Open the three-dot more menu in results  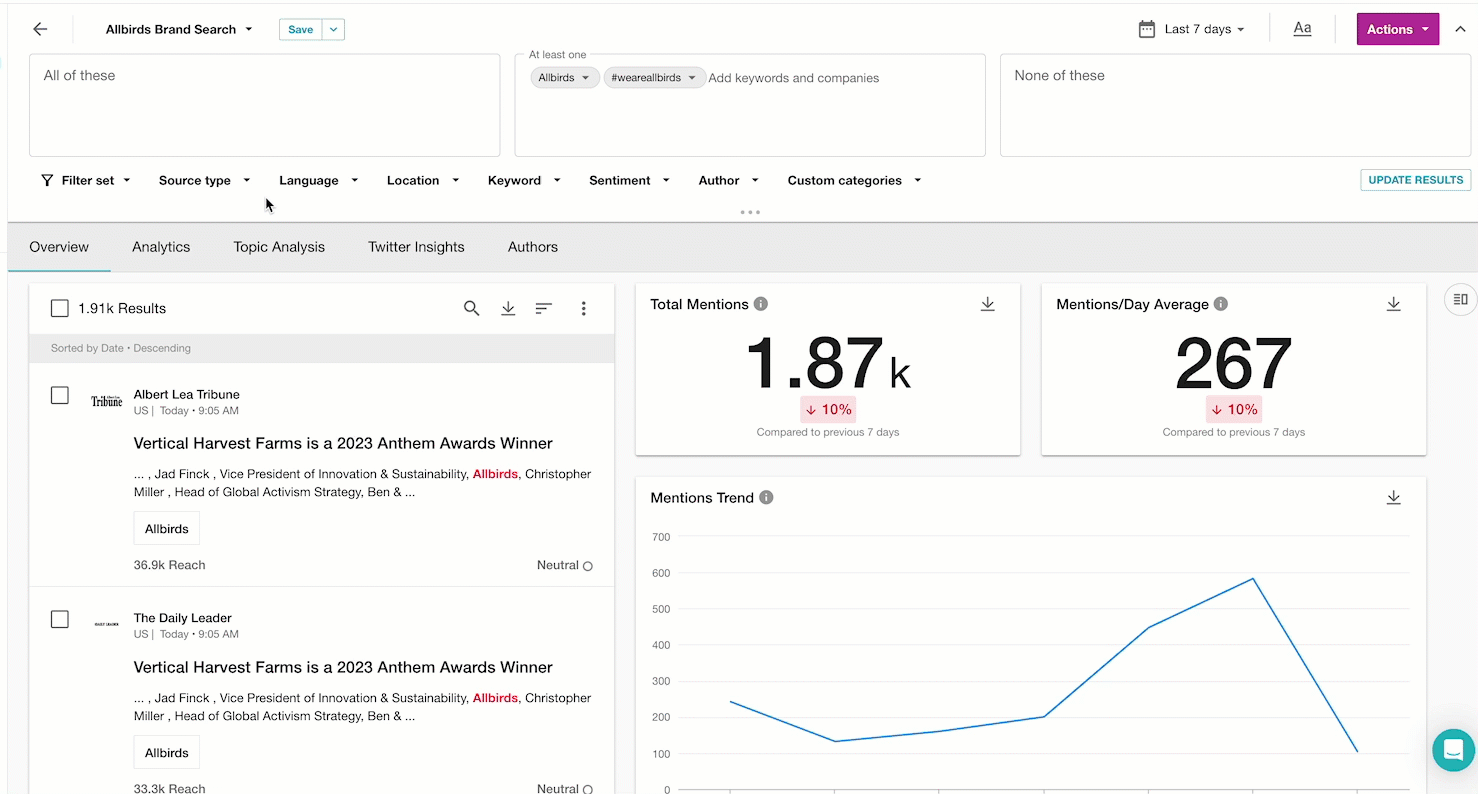pos(584,308)
